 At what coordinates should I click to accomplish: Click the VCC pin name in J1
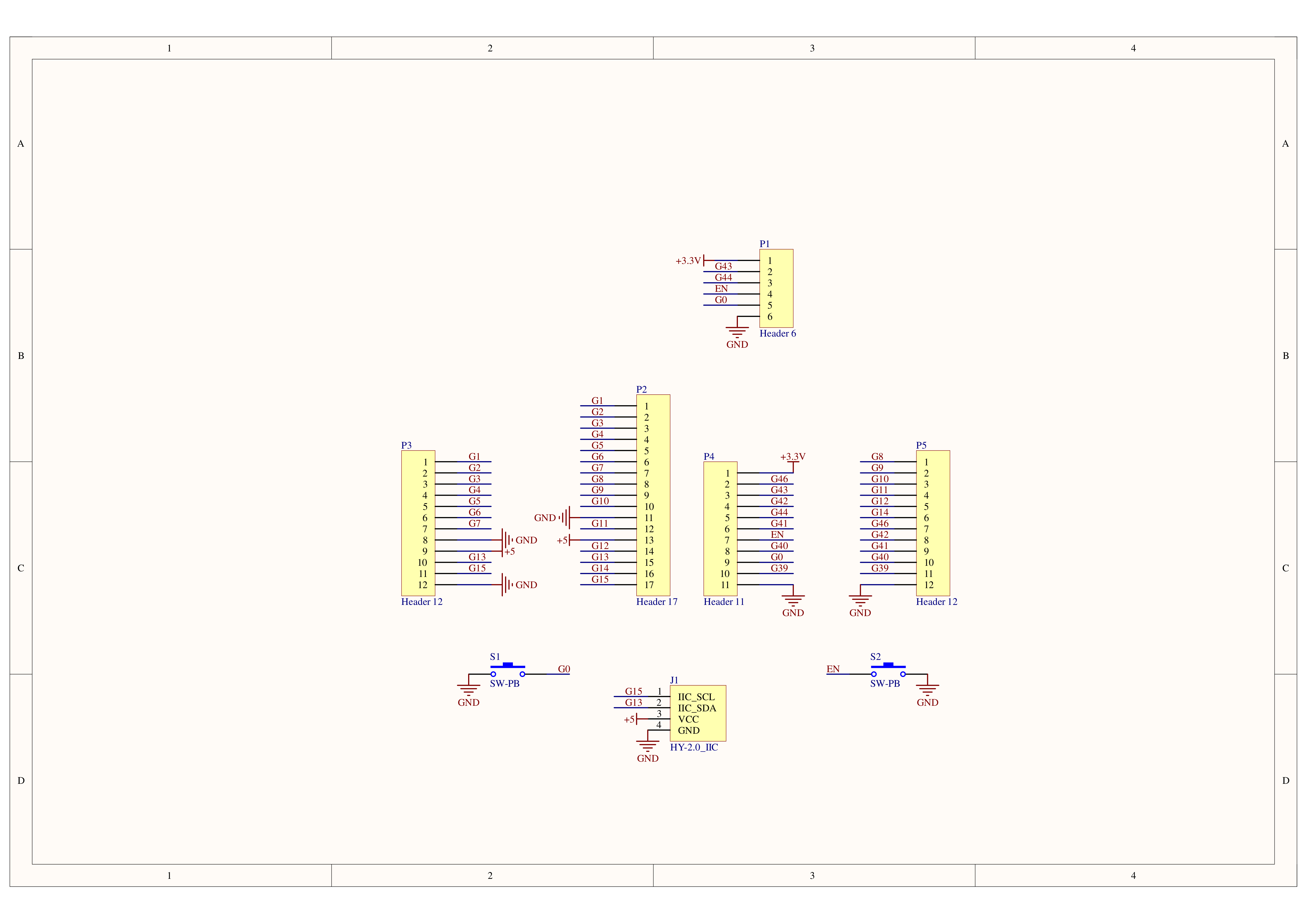pos(688,719)
